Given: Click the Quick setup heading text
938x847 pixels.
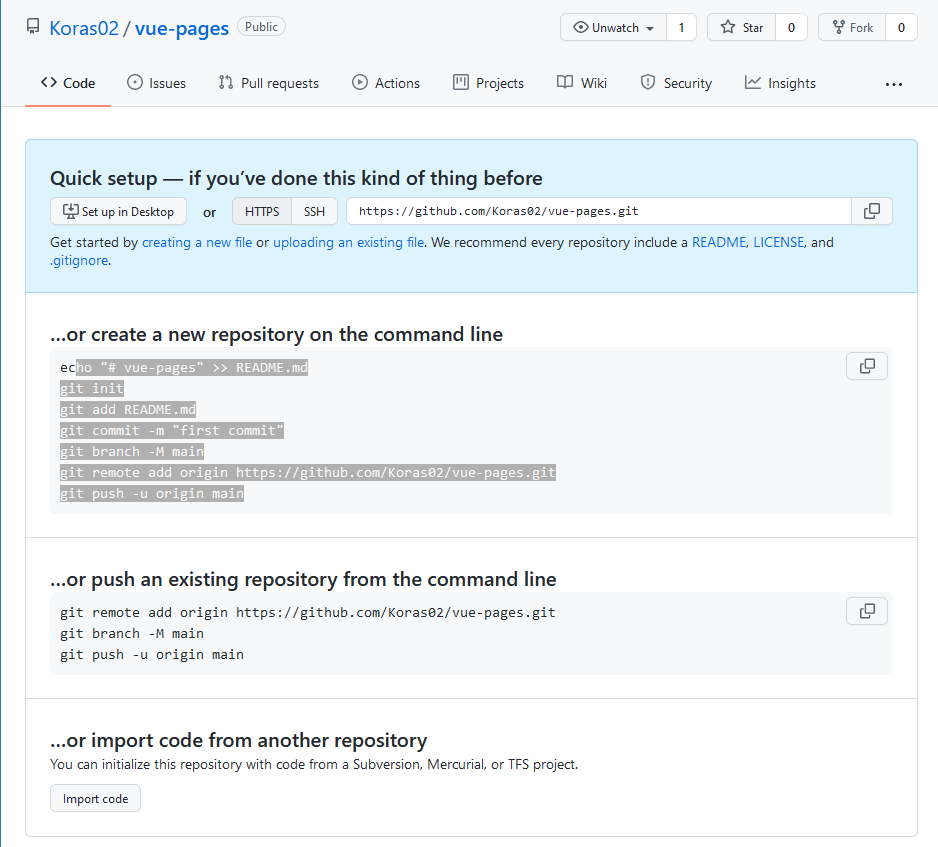Looking at the screenshot, I should click(296, 178).
